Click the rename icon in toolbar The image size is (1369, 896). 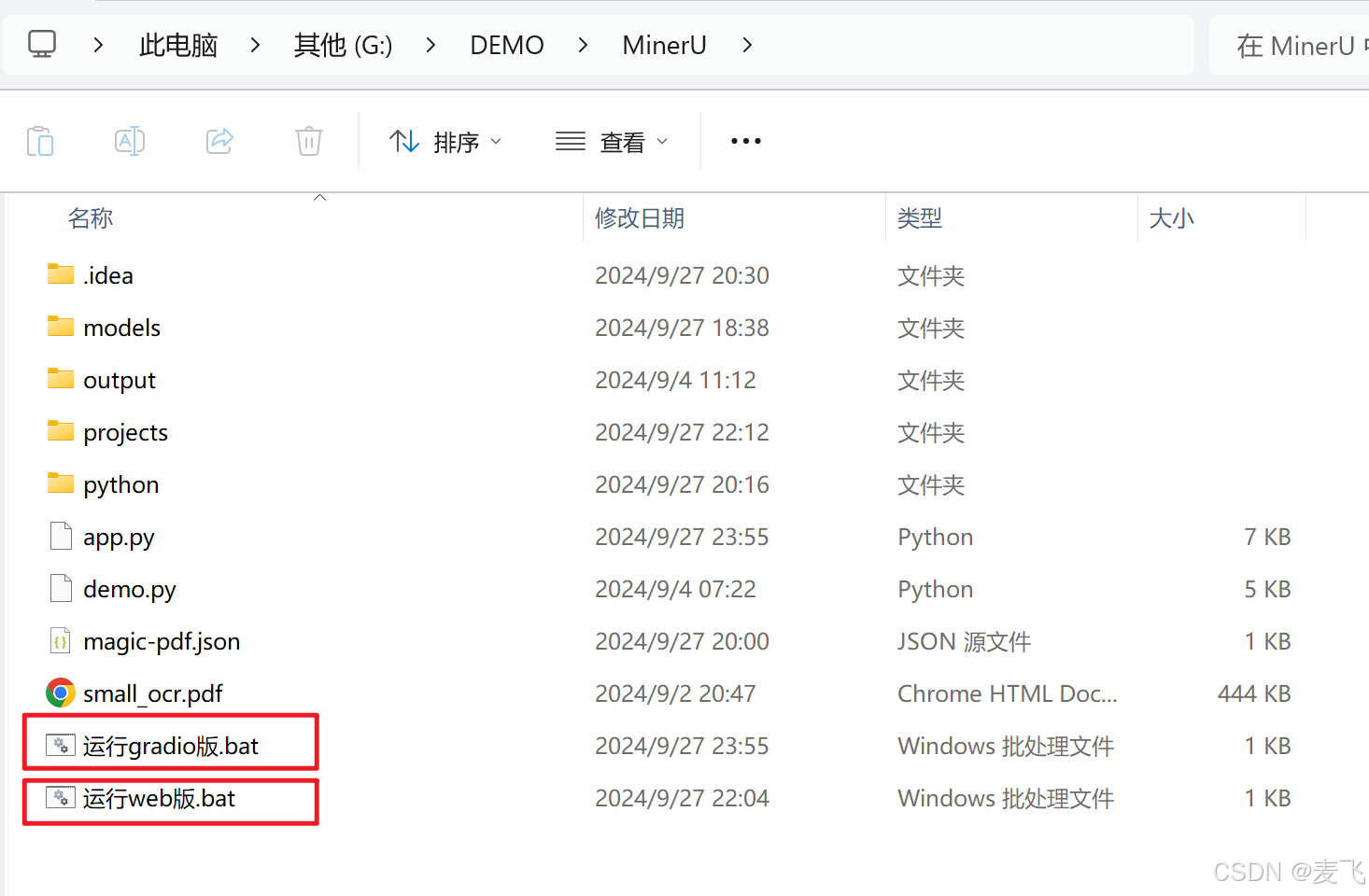pyautogui.click(x=130, y=141)
